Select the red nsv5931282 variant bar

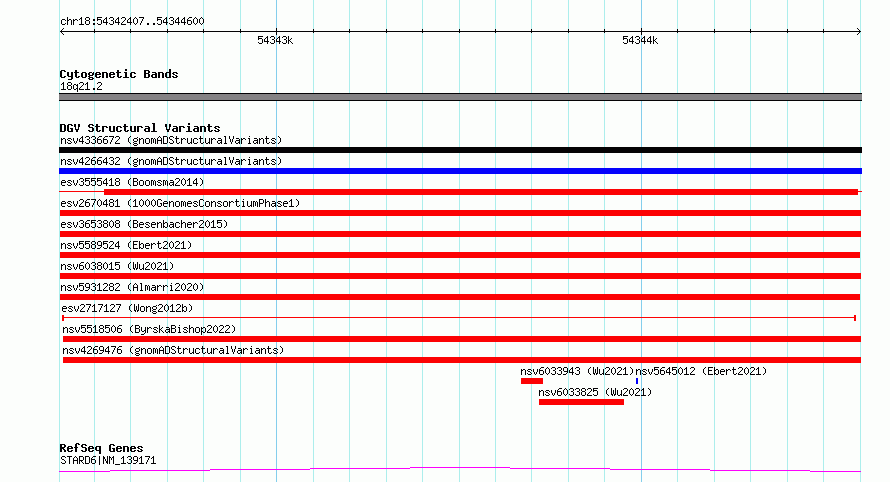(460, 297)
